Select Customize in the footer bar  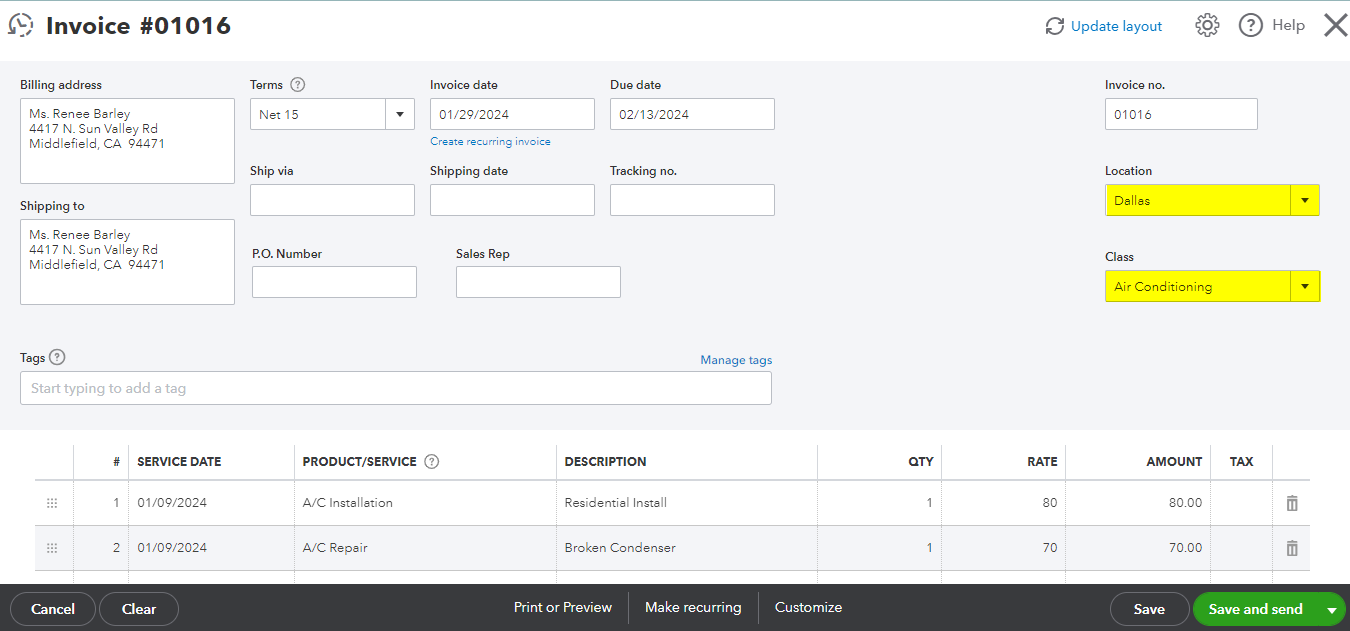[x=808, y=607]
